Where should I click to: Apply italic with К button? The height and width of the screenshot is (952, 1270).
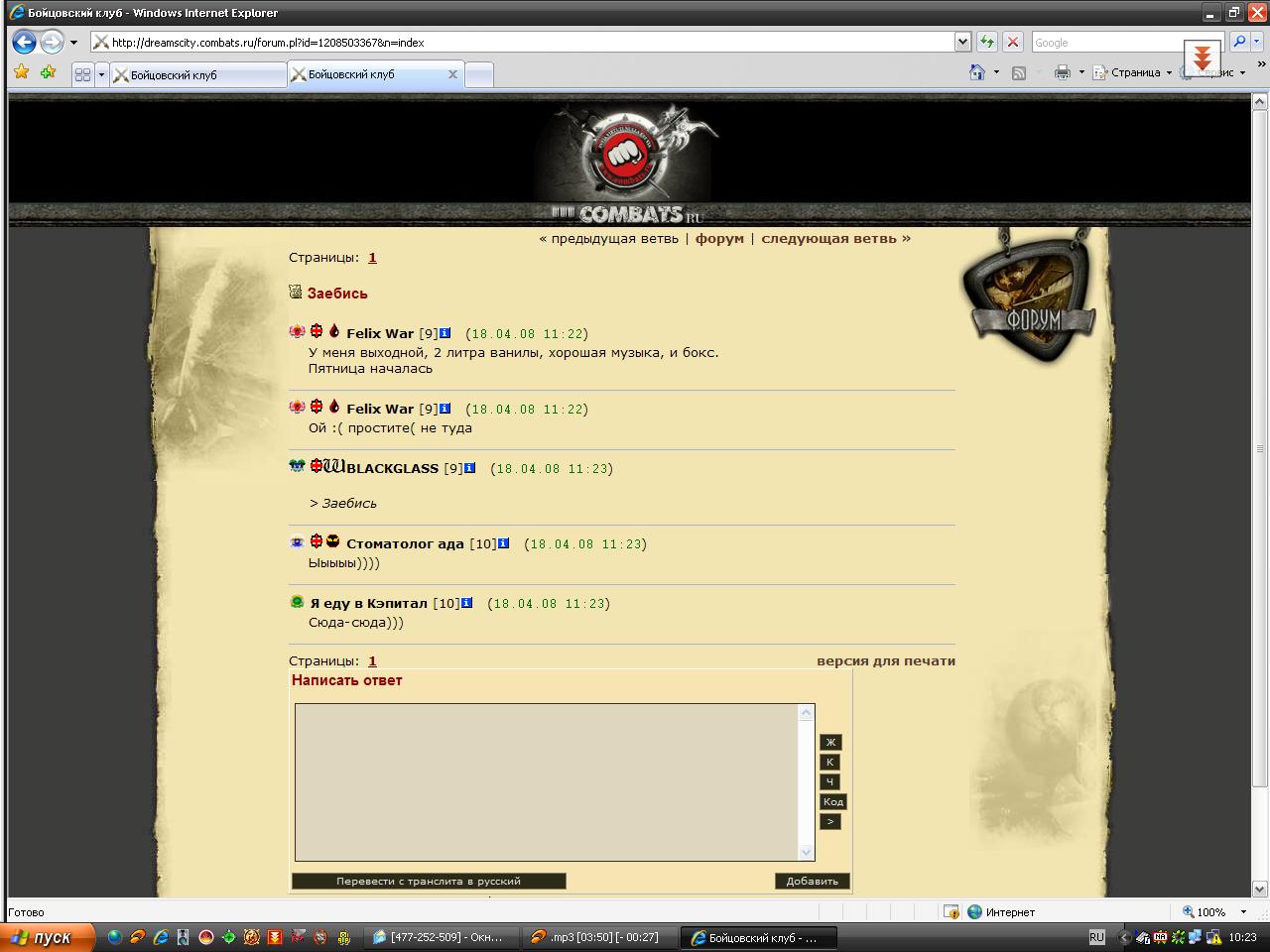(830, 762)
